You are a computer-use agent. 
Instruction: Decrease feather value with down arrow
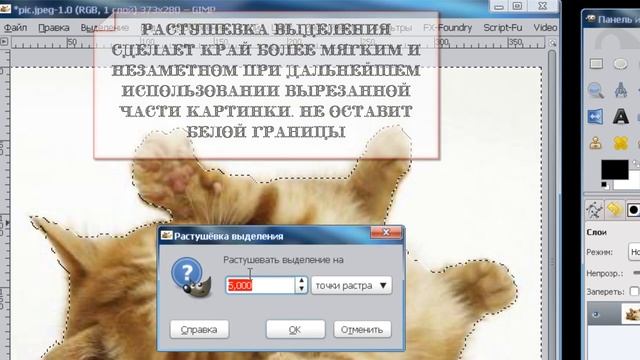point(301,289)
